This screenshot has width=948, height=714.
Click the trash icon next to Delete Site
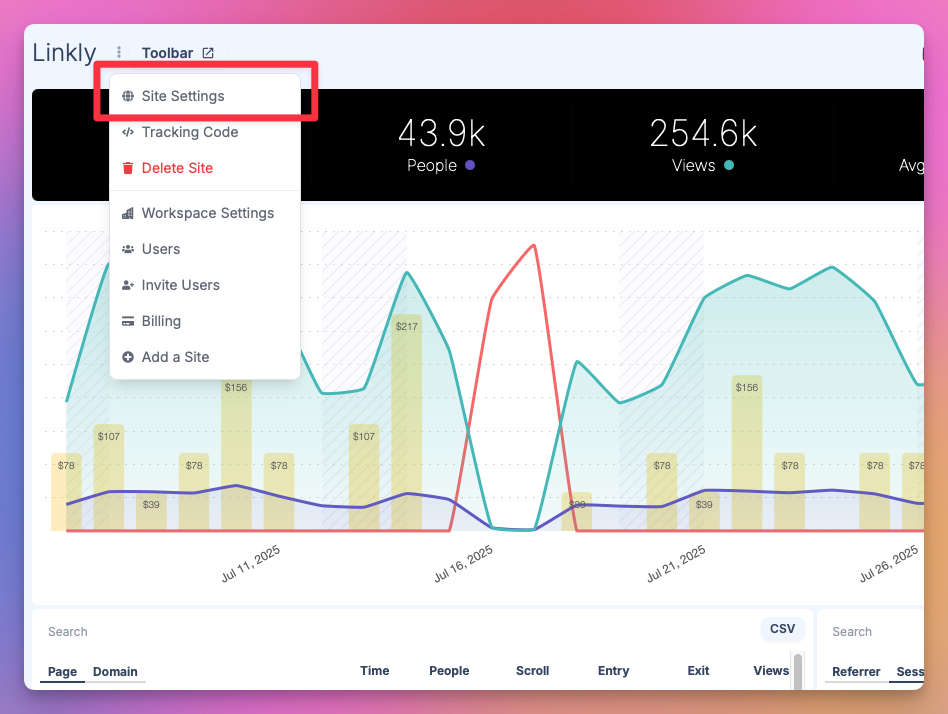129,168
